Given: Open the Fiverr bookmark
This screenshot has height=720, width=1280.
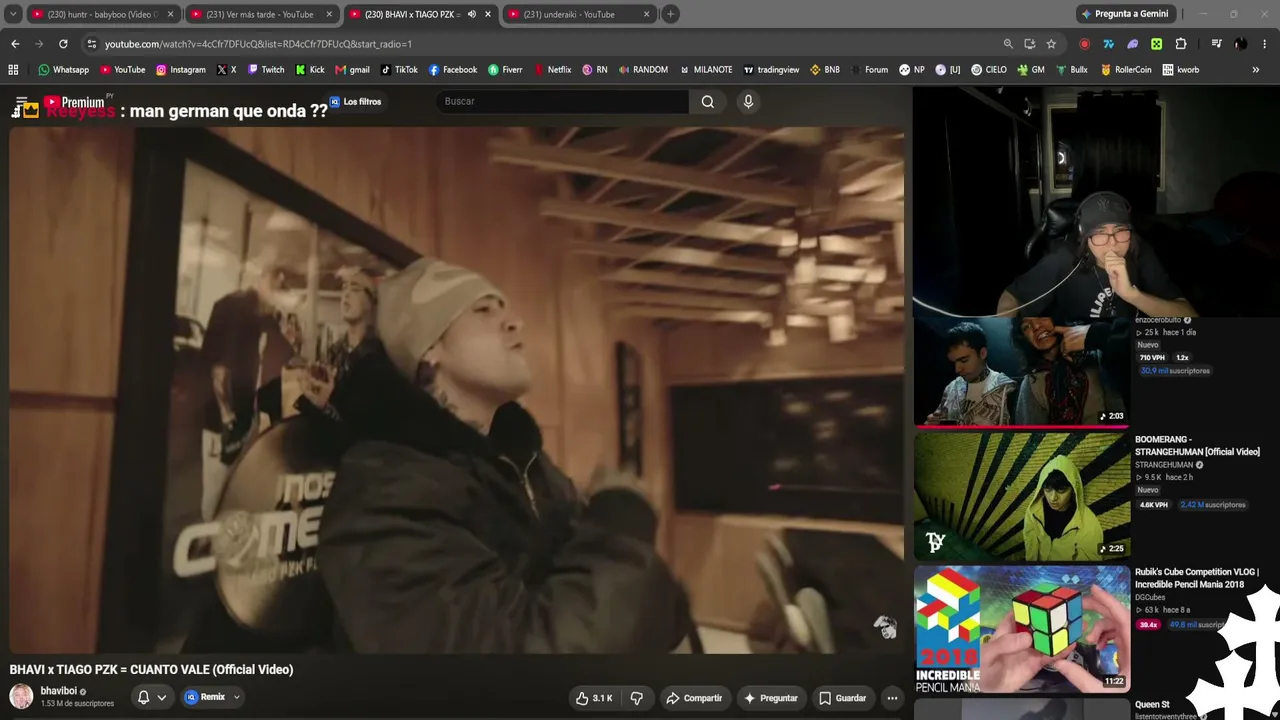Looking at the screenshot, I should (x=505, y=70).
